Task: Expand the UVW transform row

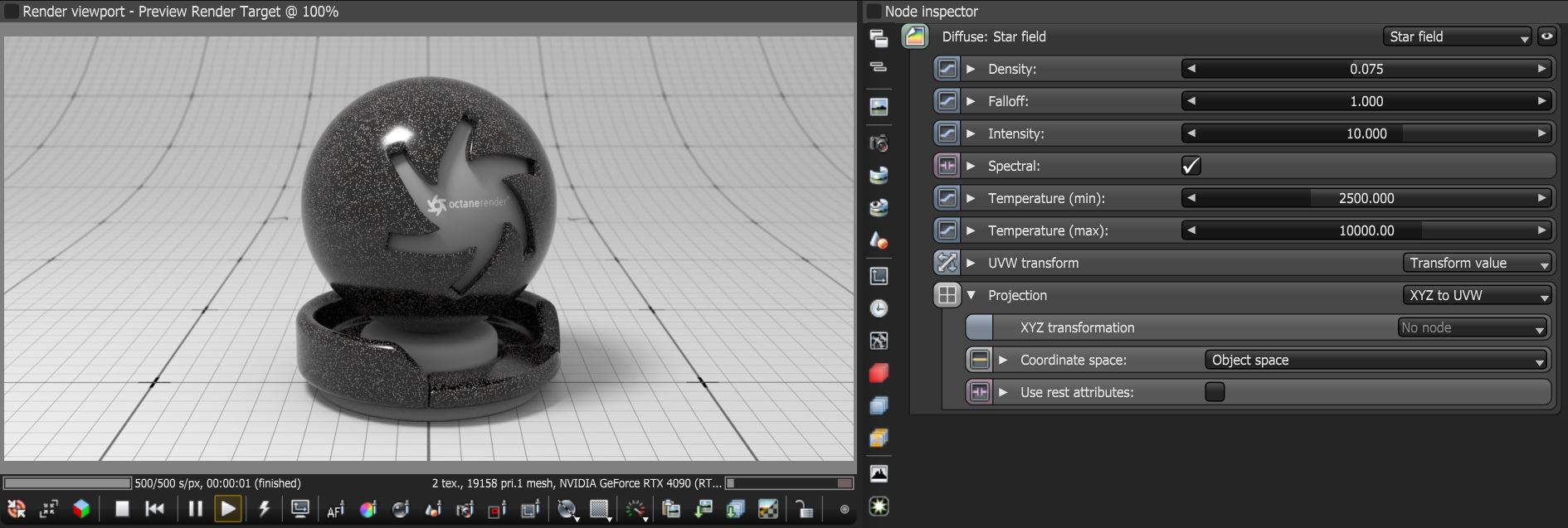Action: [x=971, y=263]
